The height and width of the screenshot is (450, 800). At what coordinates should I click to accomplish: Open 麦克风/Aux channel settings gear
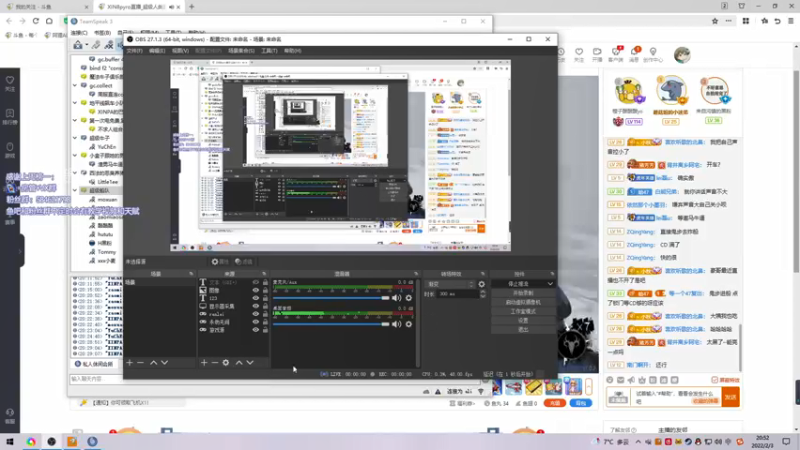[409, 297]
